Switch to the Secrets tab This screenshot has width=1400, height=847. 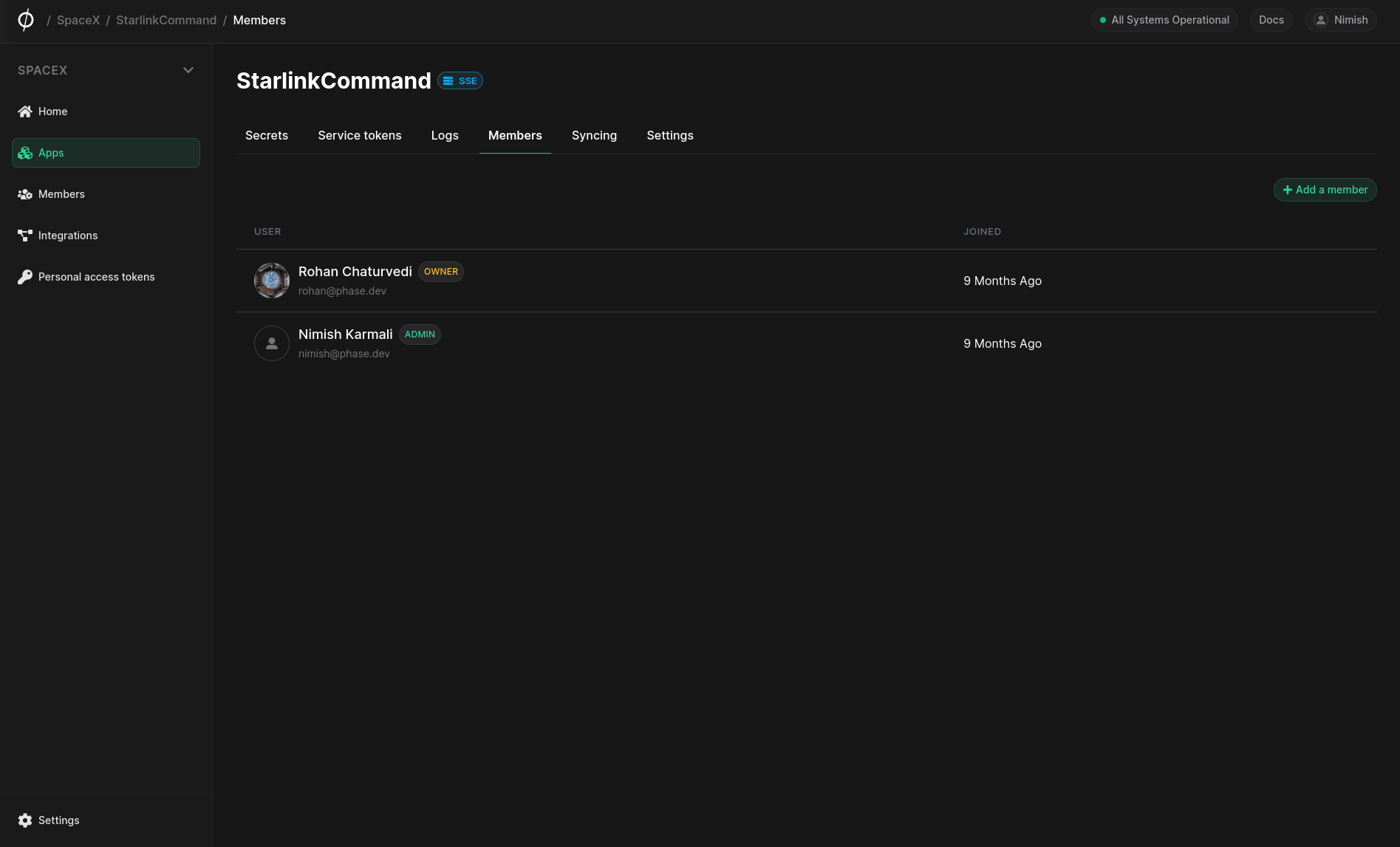pos(266,135)
